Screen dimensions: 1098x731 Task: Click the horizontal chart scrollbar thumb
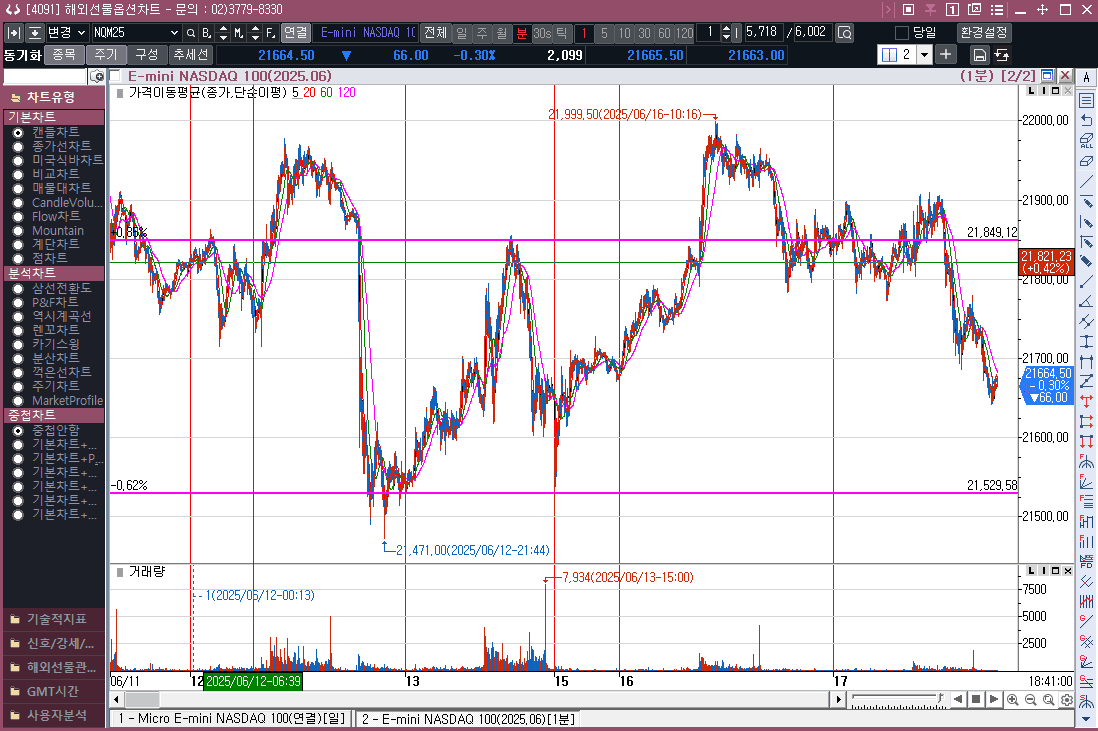[143, 699]
